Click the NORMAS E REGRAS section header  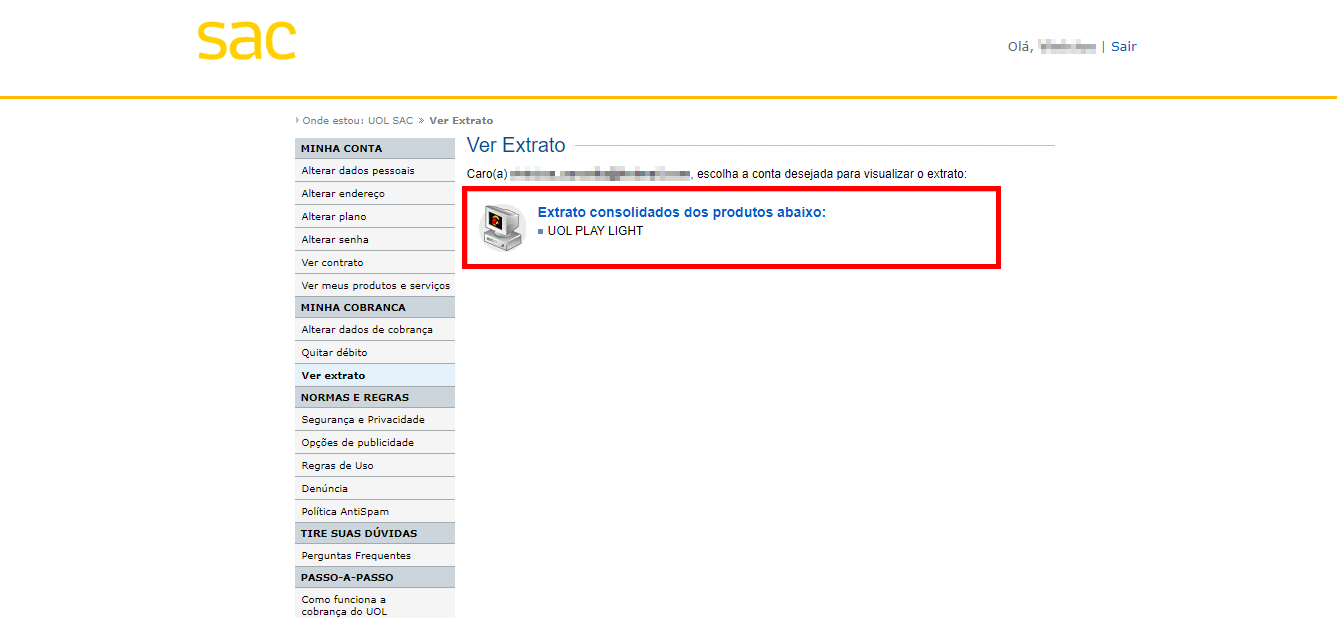375,398
